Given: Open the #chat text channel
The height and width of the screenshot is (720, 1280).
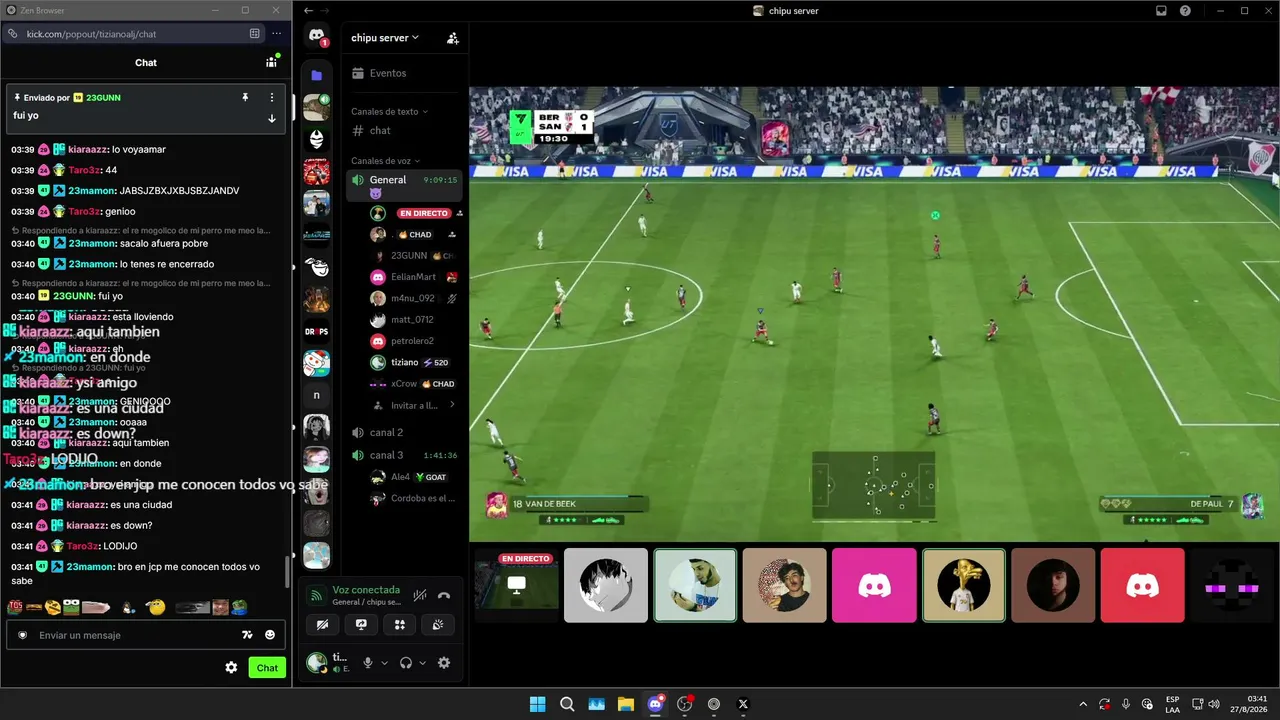Looking at the screenshot, I should pos(404,131).
